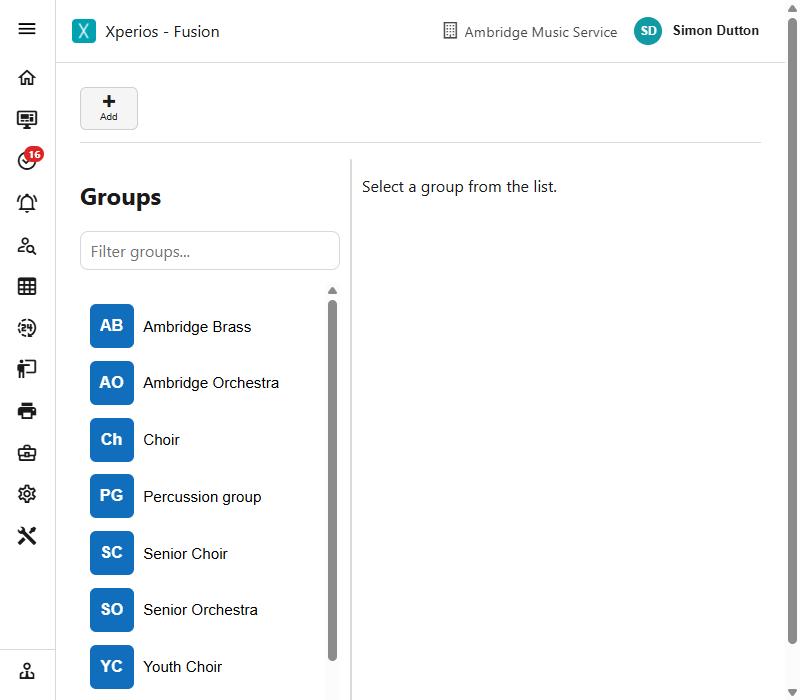Click the groups list scrollbar thumb
This screenshot has height=700, width=800.
(x=332, y=481)
